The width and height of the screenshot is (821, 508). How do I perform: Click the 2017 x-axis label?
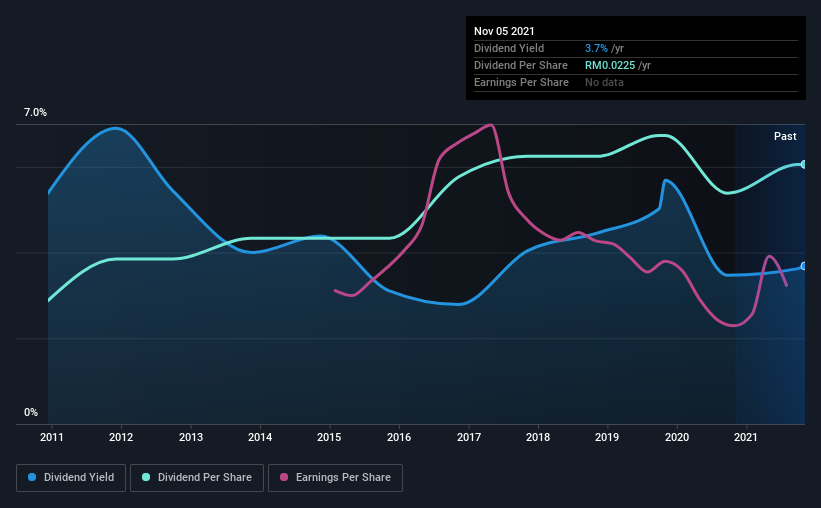click(469, 437)
